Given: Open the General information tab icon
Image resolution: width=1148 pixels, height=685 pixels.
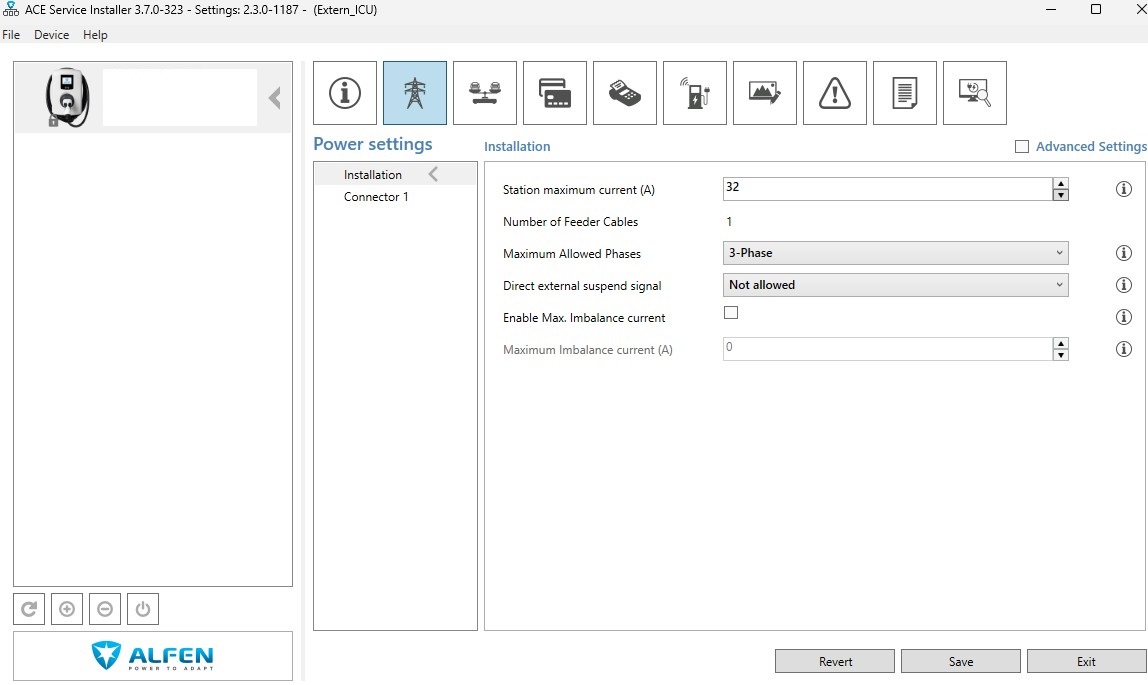Looking at the screenshot, I should 345,93.
